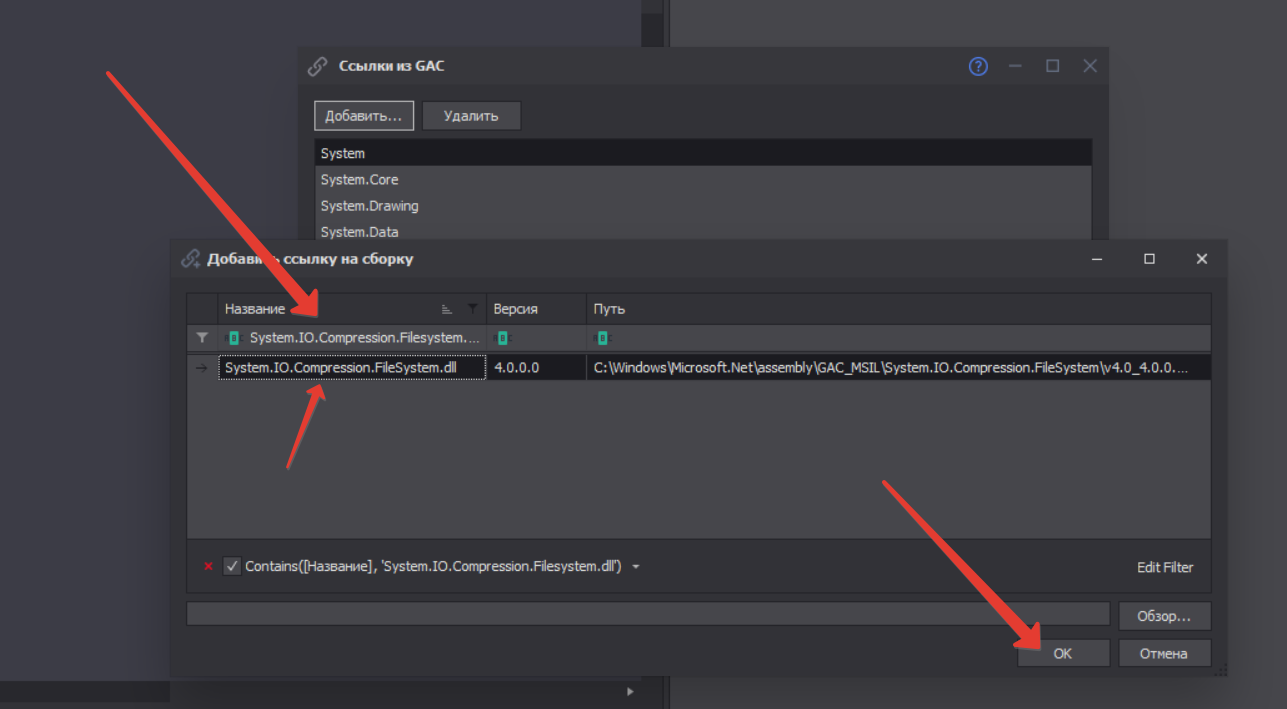This screenshot has width=1287, height=709.
Task: Close the Добавить ссылку на сборку dialog
Action: point(1201,259)
